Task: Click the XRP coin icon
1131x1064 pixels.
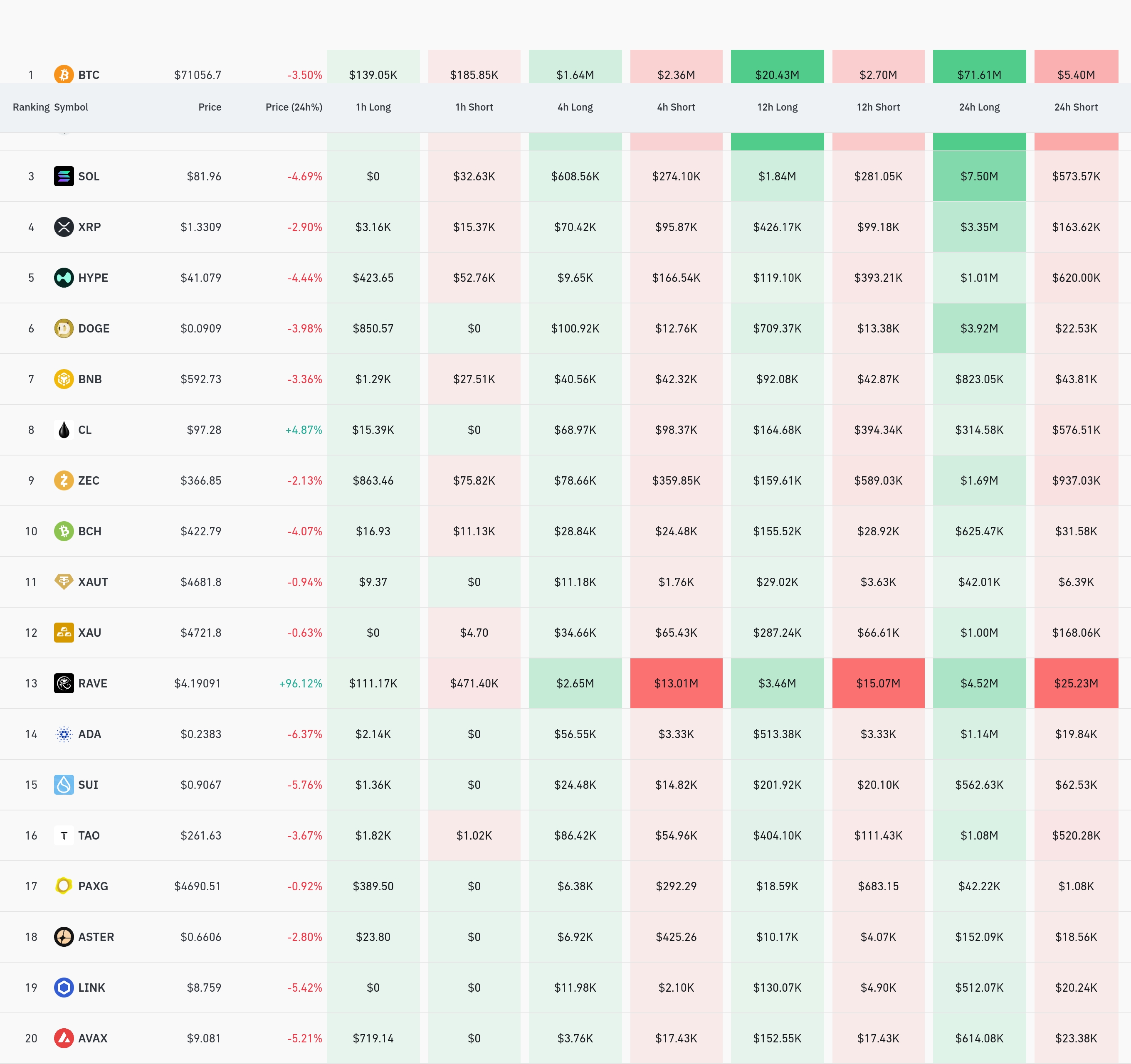Action: coord(64,227)
